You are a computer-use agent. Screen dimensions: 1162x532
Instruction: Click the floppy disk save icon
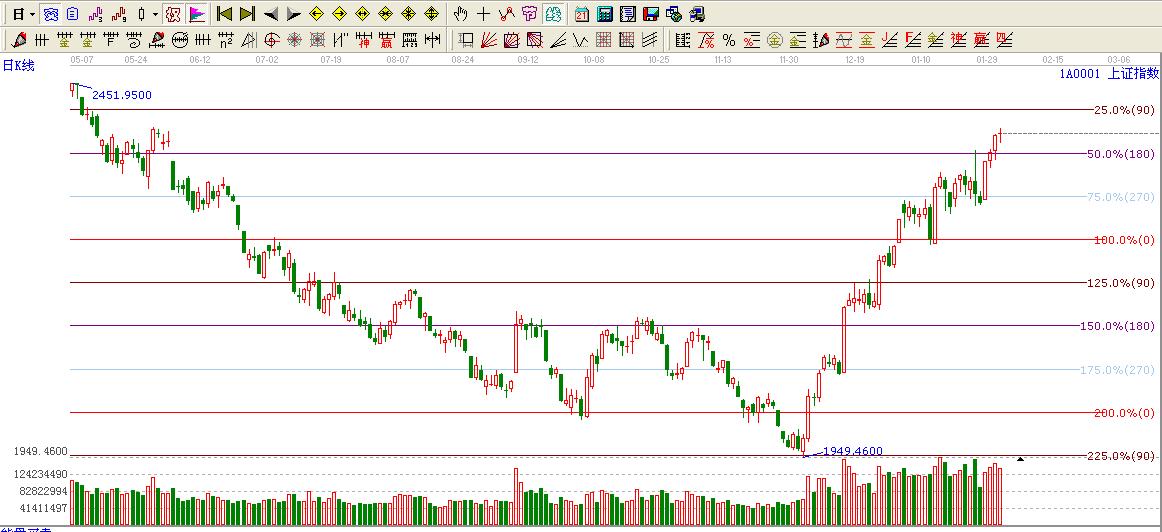pos(650,14)
